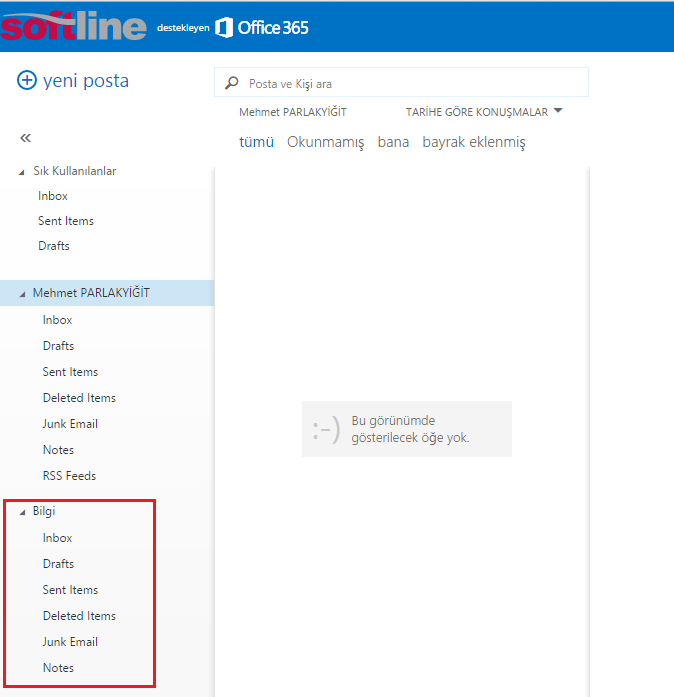Collapse the Sık Kullanılanlar section

pos(22,172)
